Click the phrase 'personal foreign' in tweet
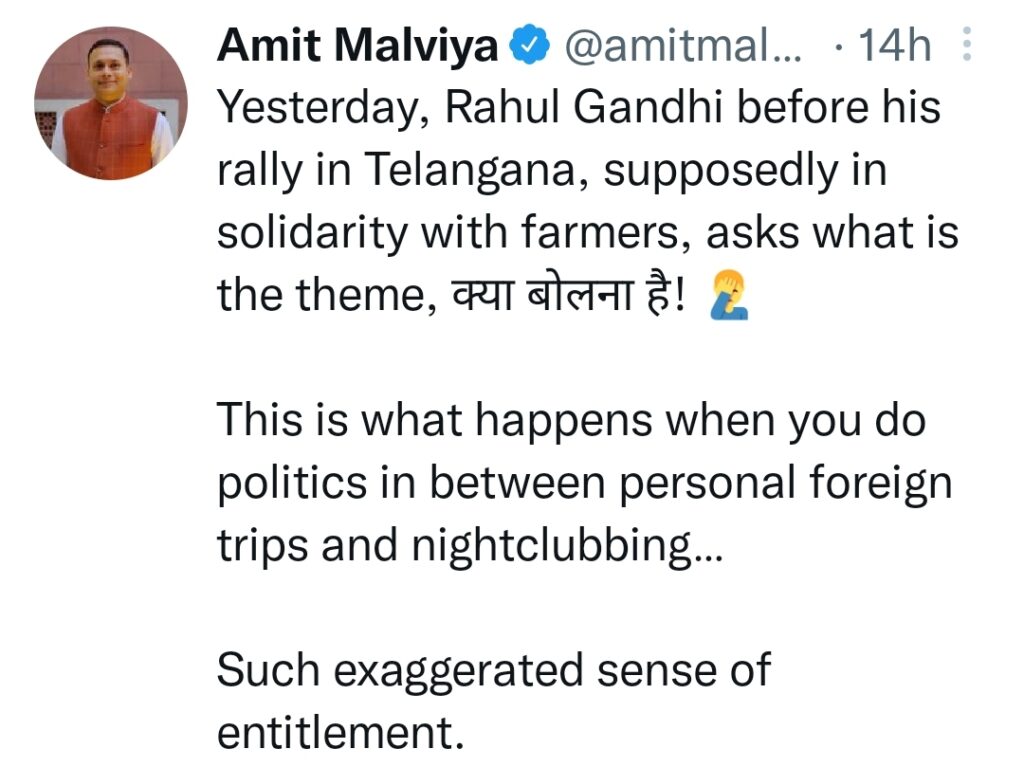Image resolution: width=1024 pixels, height=767 pixels. pos(785,484)
